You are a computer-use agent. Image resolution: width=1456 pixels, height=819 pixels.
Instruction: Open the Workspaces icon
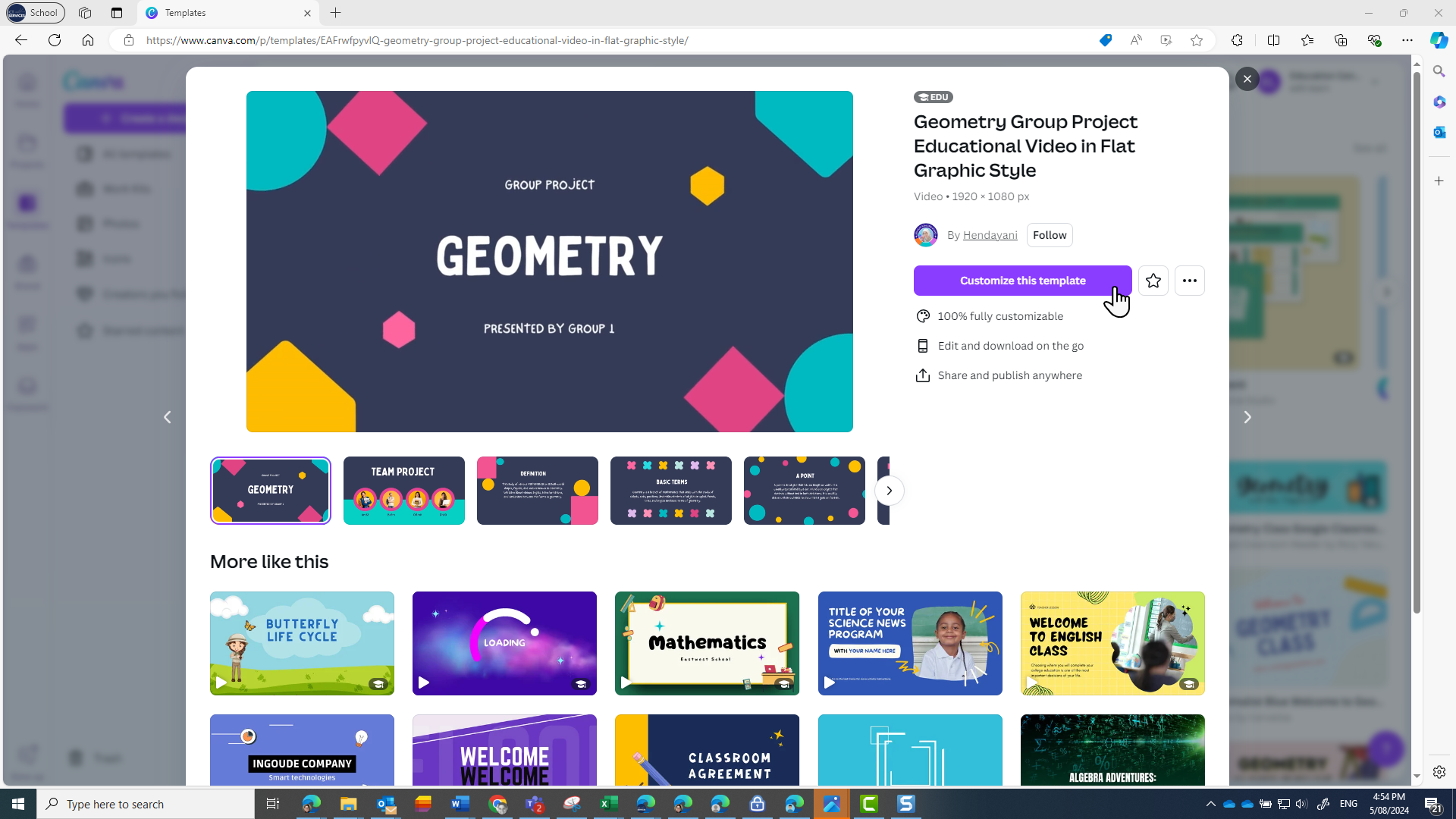85,13
